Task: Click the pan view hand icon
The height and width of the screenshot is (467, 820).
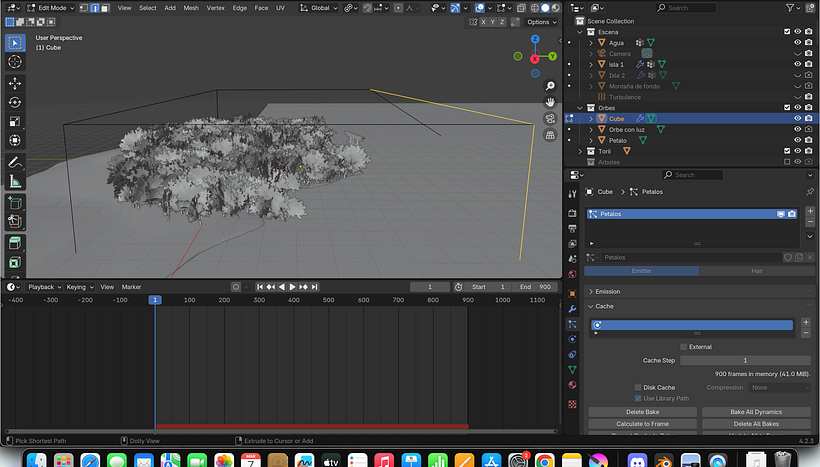Action: (x=550, y=102)
